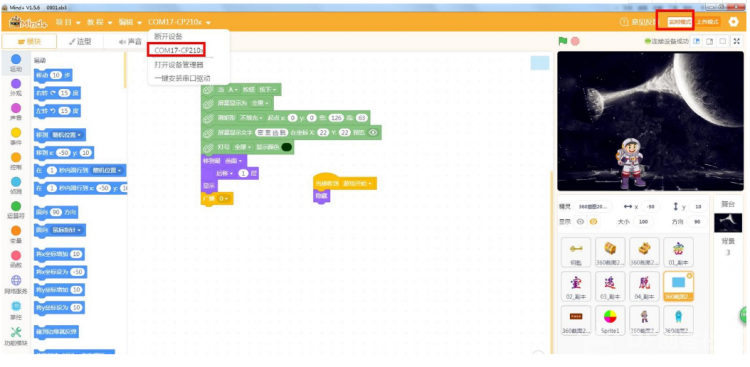Open the 编辑 (Edit) menu
Image resolution: width=750 pixels, height=367 pixels.
pos(131,22)
